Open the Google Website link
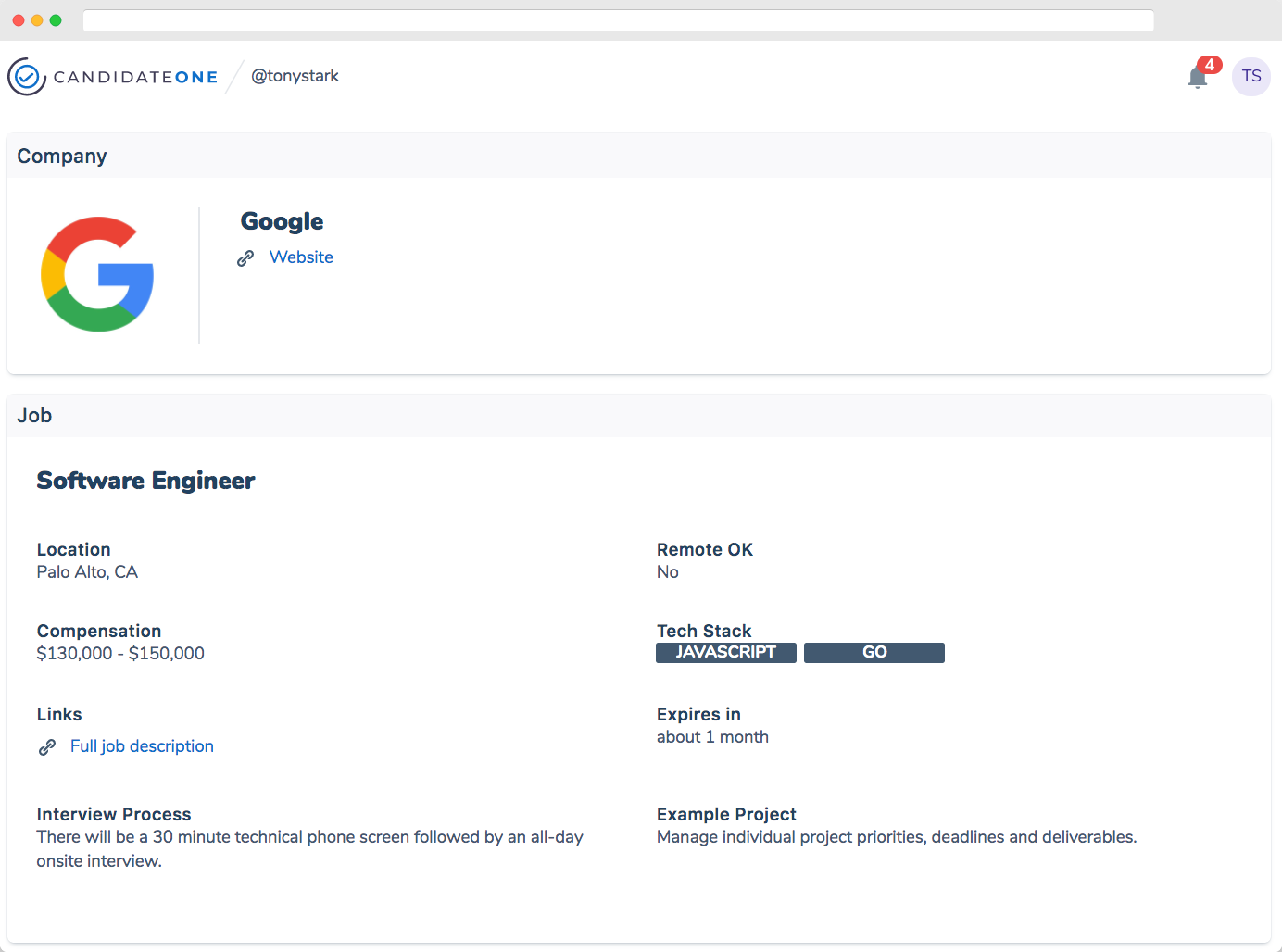 pyautogui.click(x=301, y=257)
